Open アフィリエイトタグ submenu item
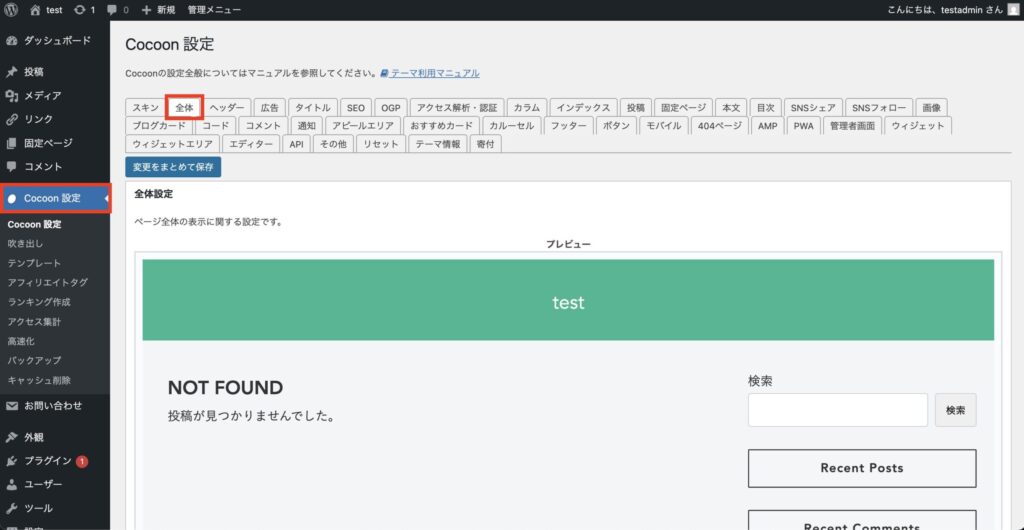1024x530 pixels. click(47, 283)
